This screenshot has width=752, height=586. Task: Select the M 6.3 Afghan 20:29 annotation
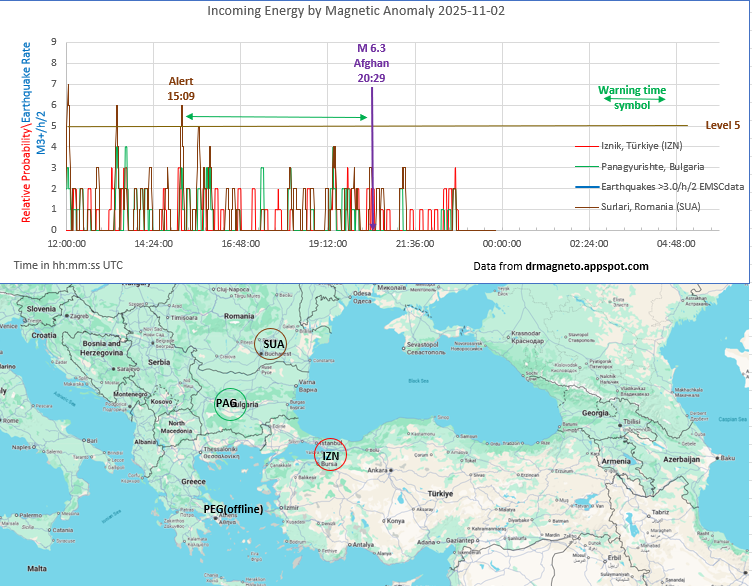click(372, 62)
